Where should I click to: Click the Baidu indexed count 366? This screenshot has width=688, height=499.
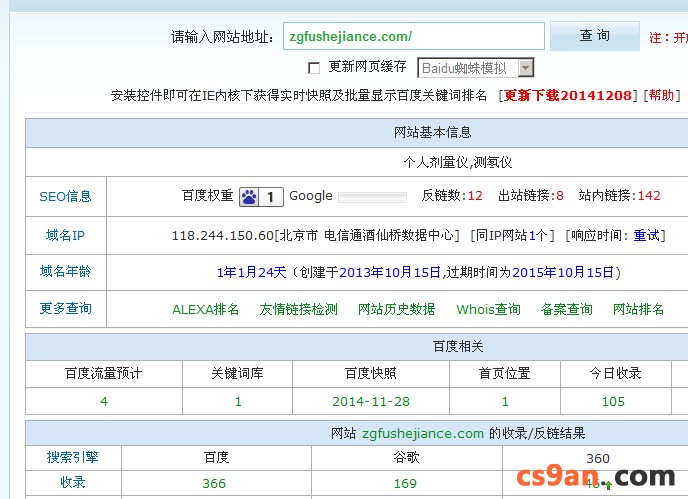tap(214, 483)
